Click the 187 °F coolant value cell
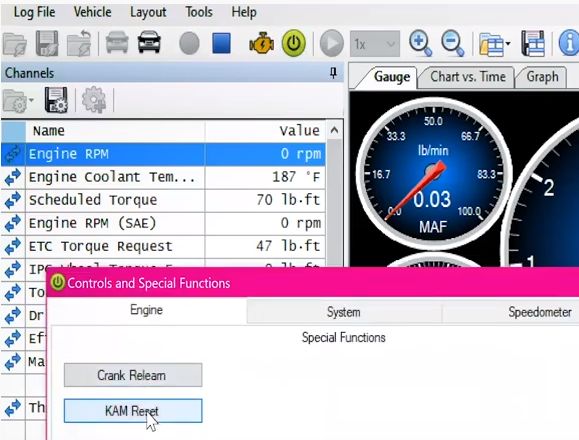579x440 pixels. tap(265, 177)
